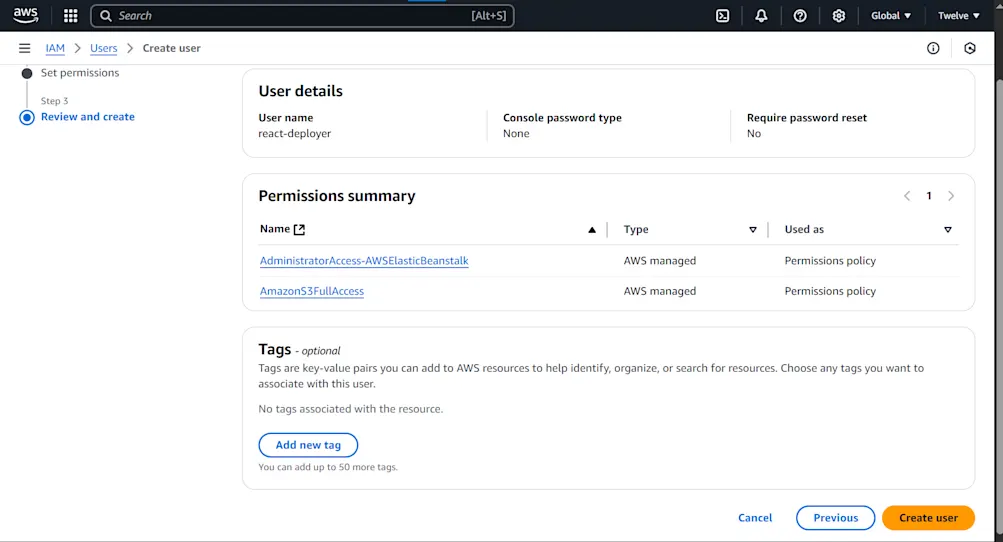
Task: Open the help question mark icon
Action: click(800, 16)
